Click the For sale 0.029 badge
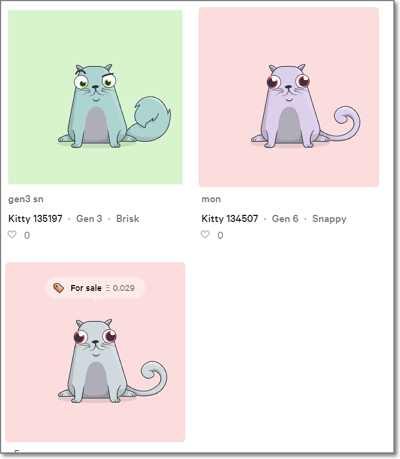The image size is (400, 459). pyautogui.click(x=95, y=288)
